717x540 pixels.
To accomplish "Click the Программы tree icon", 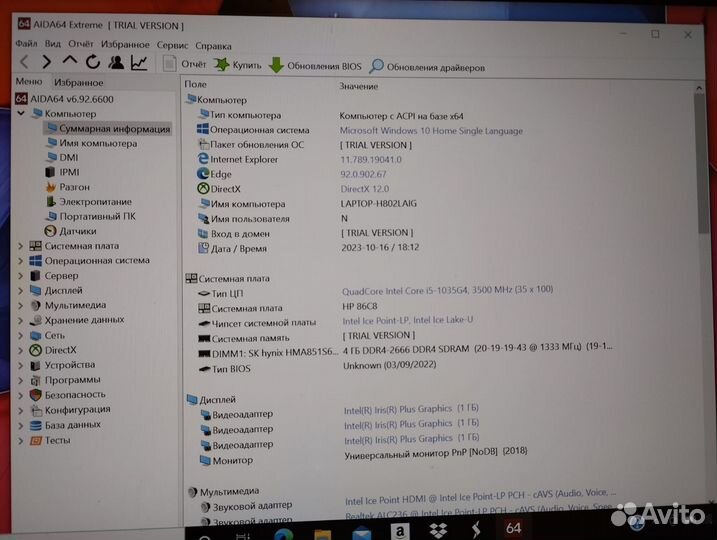I will (x=36, y=380).
